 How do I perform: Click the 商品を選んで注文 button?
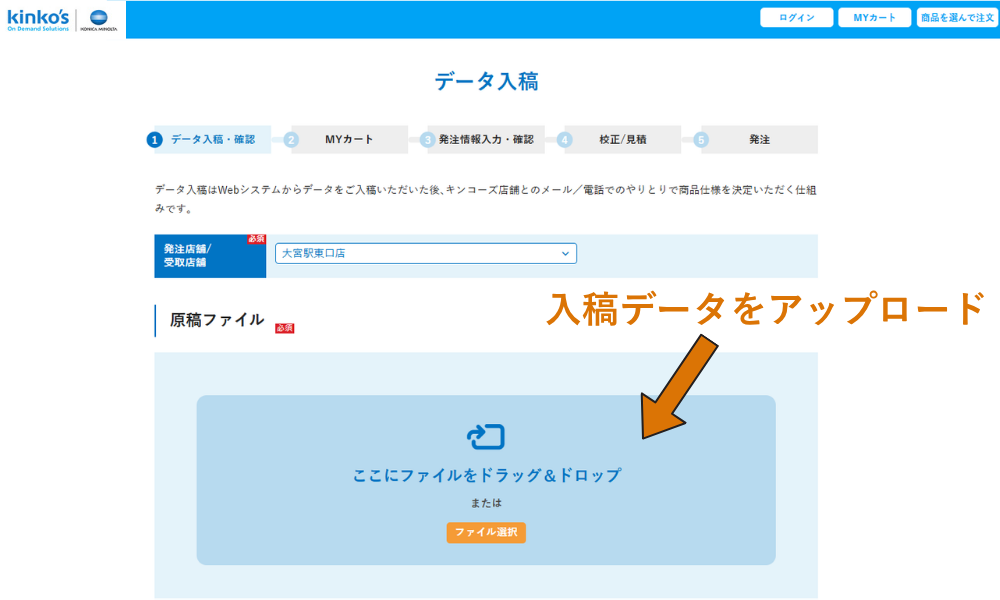pyautogui.click(x=957, y=18)
